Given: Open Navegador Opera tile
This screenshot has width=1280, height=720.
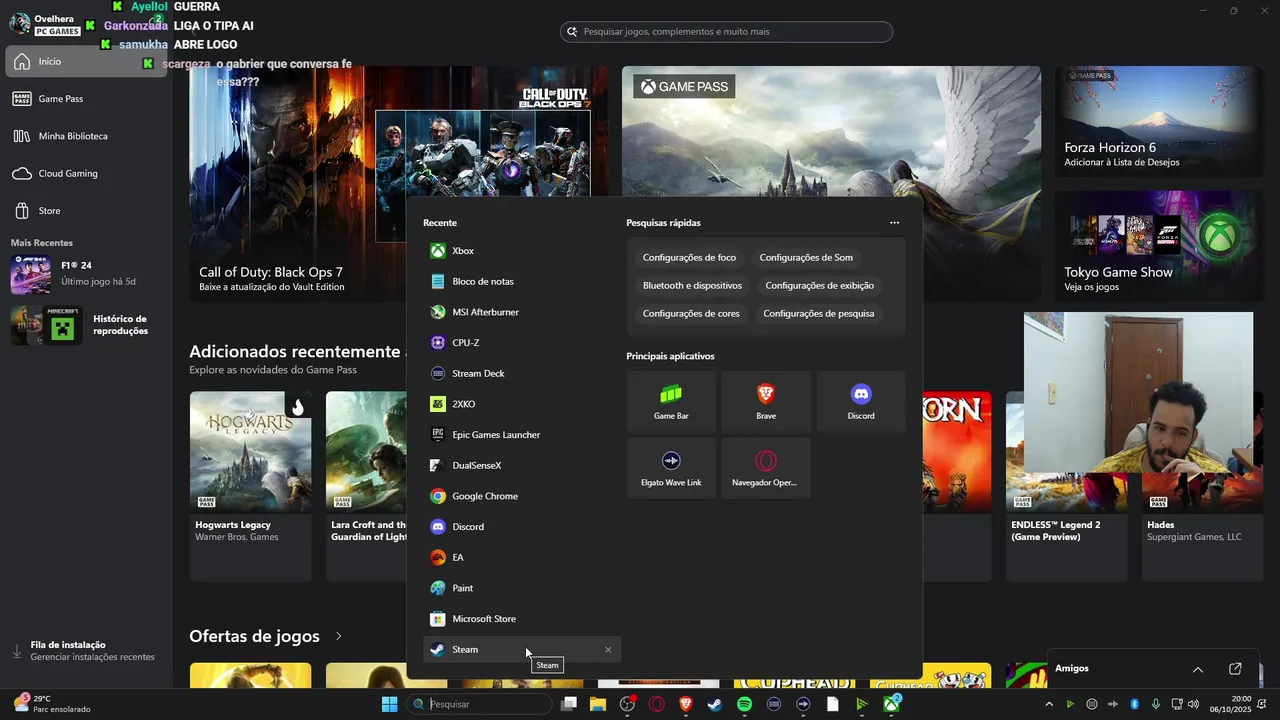Looking at the screenshot, I should (766, 468).
